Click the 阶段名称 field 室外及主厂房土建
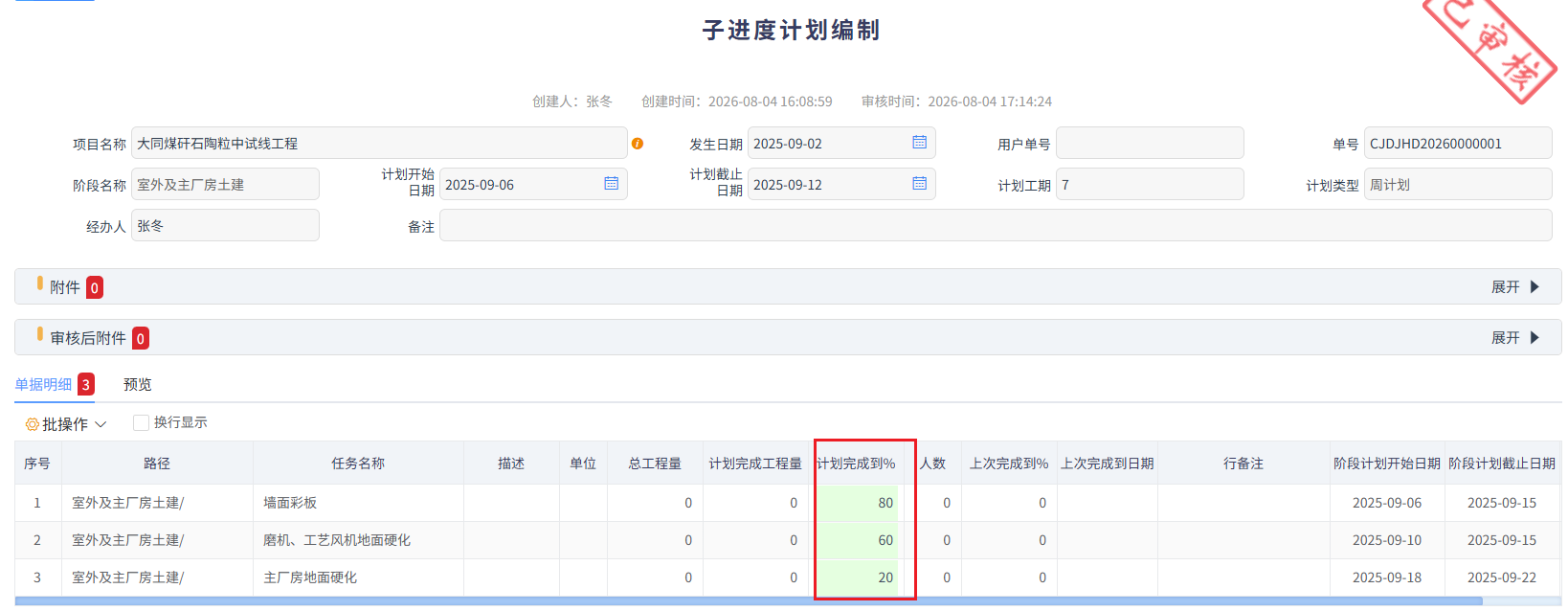Viewport: 1568px width, 611px height. pyautogui.click(x=225, y=185)
